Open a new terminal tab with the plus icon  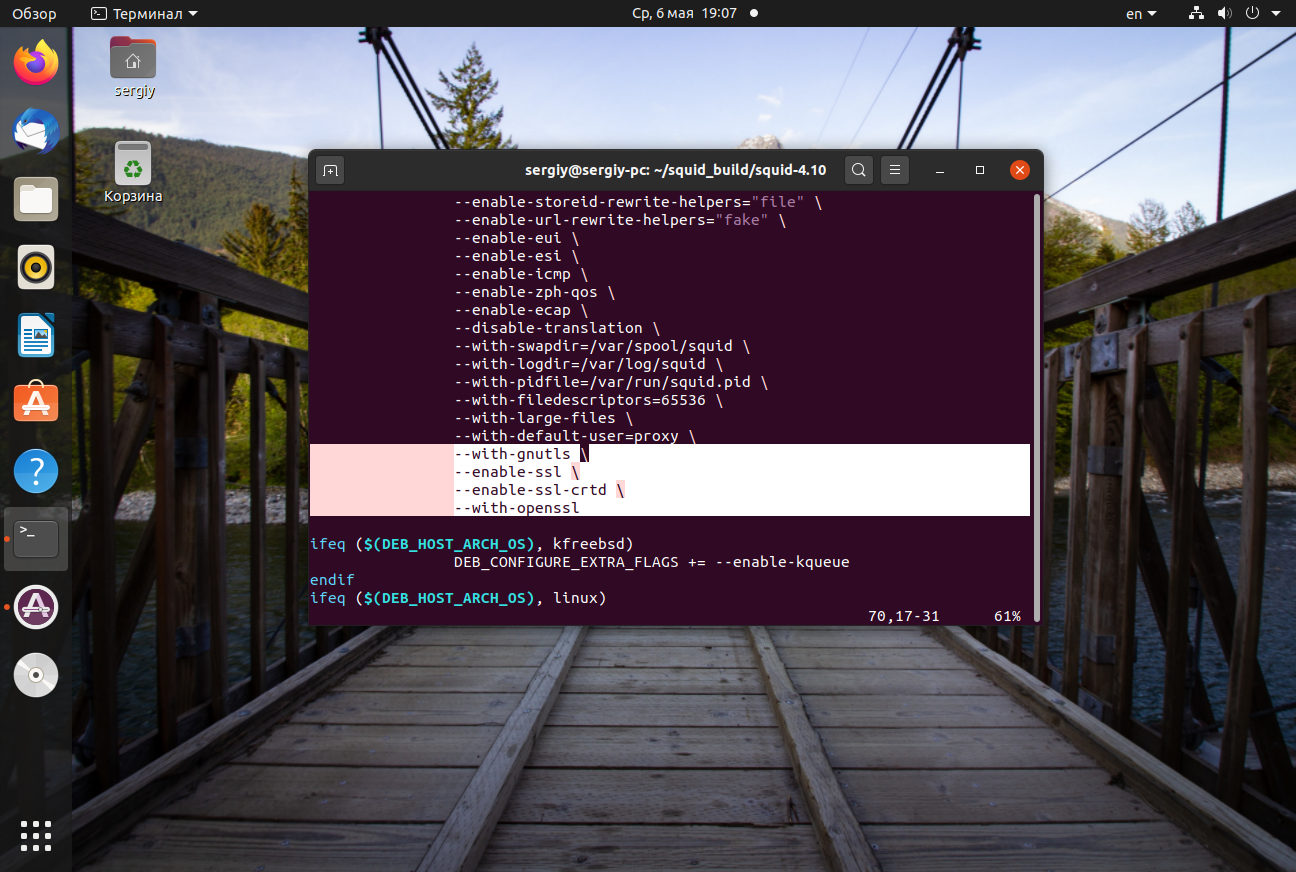click(331, 170)
